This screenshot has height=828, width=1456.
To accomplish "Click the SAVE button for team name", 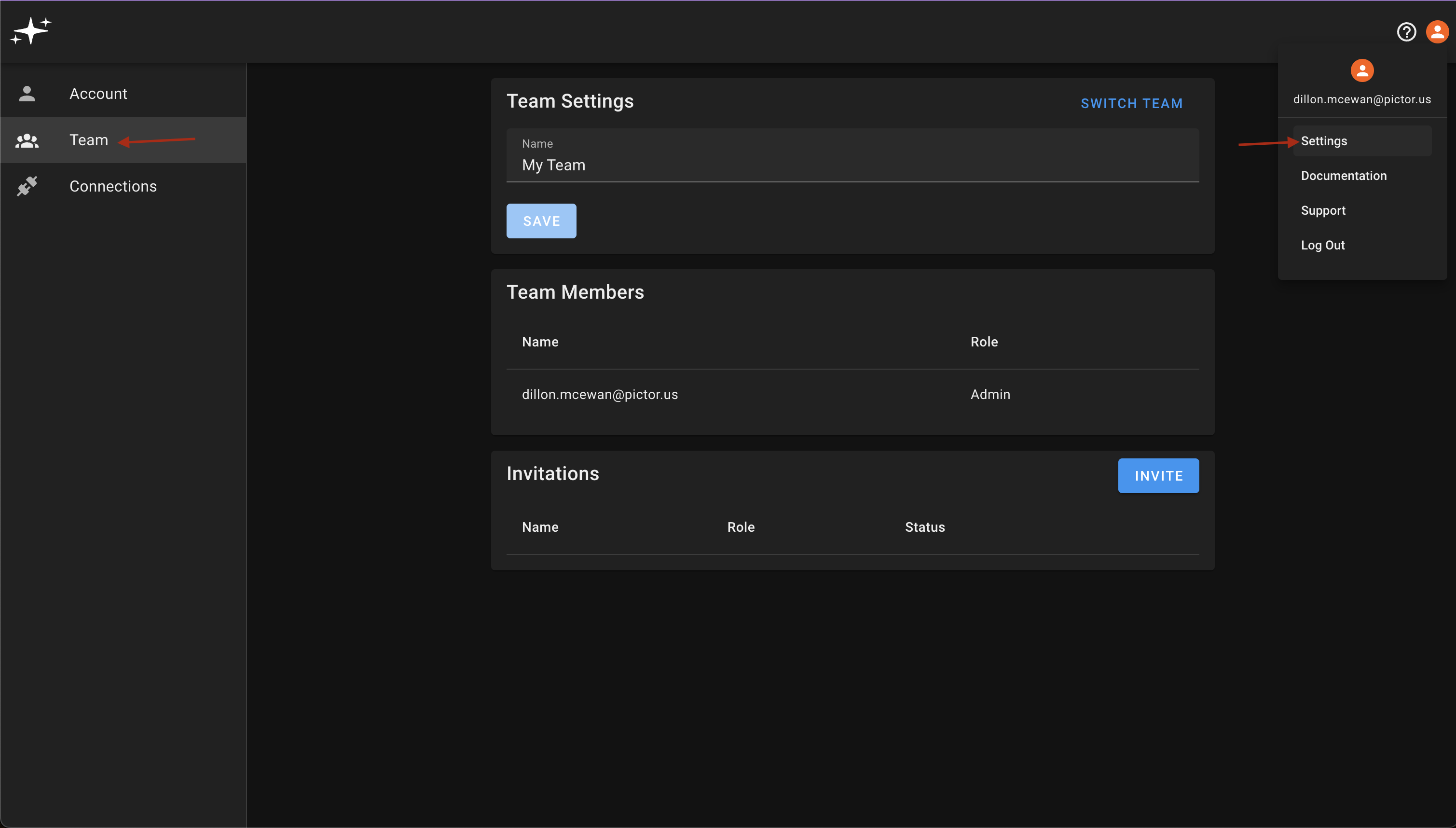I will (541, 221).
